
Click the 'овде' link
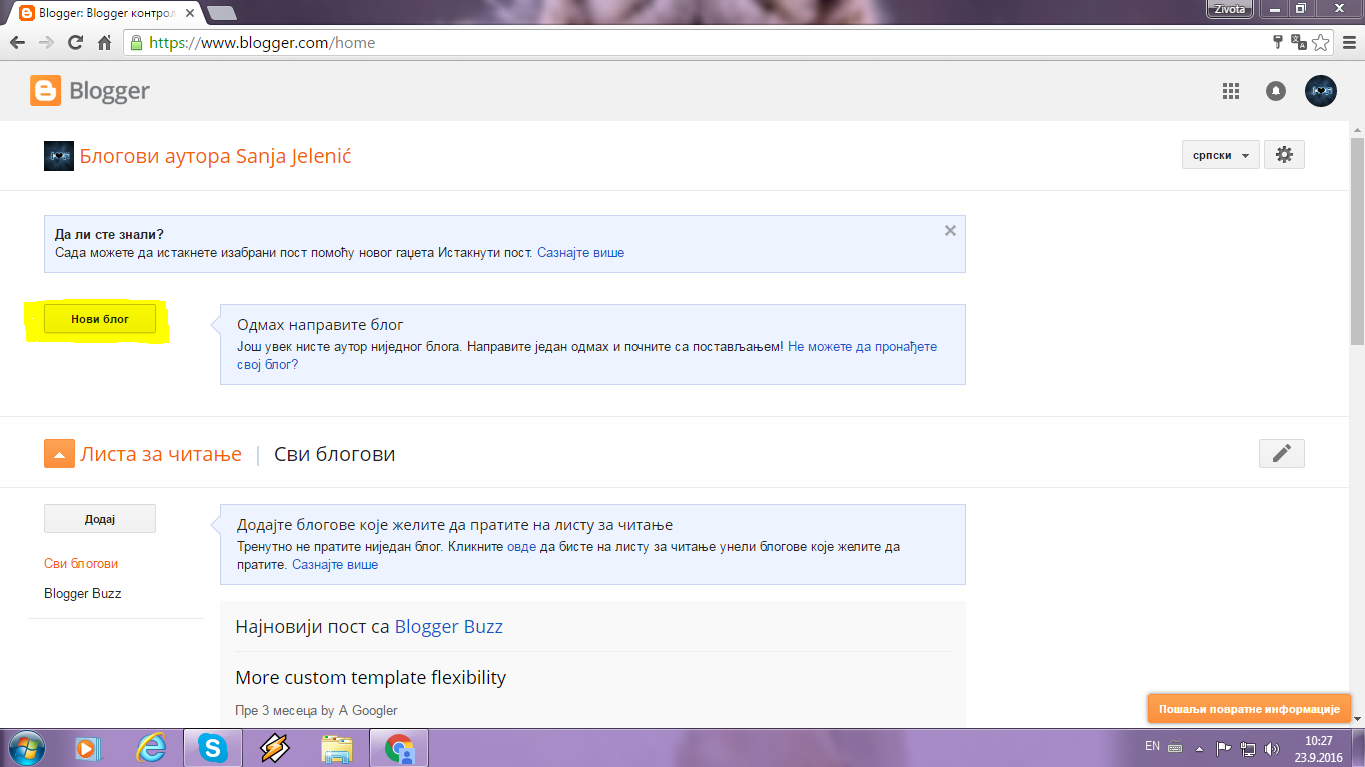click(521, 547)
